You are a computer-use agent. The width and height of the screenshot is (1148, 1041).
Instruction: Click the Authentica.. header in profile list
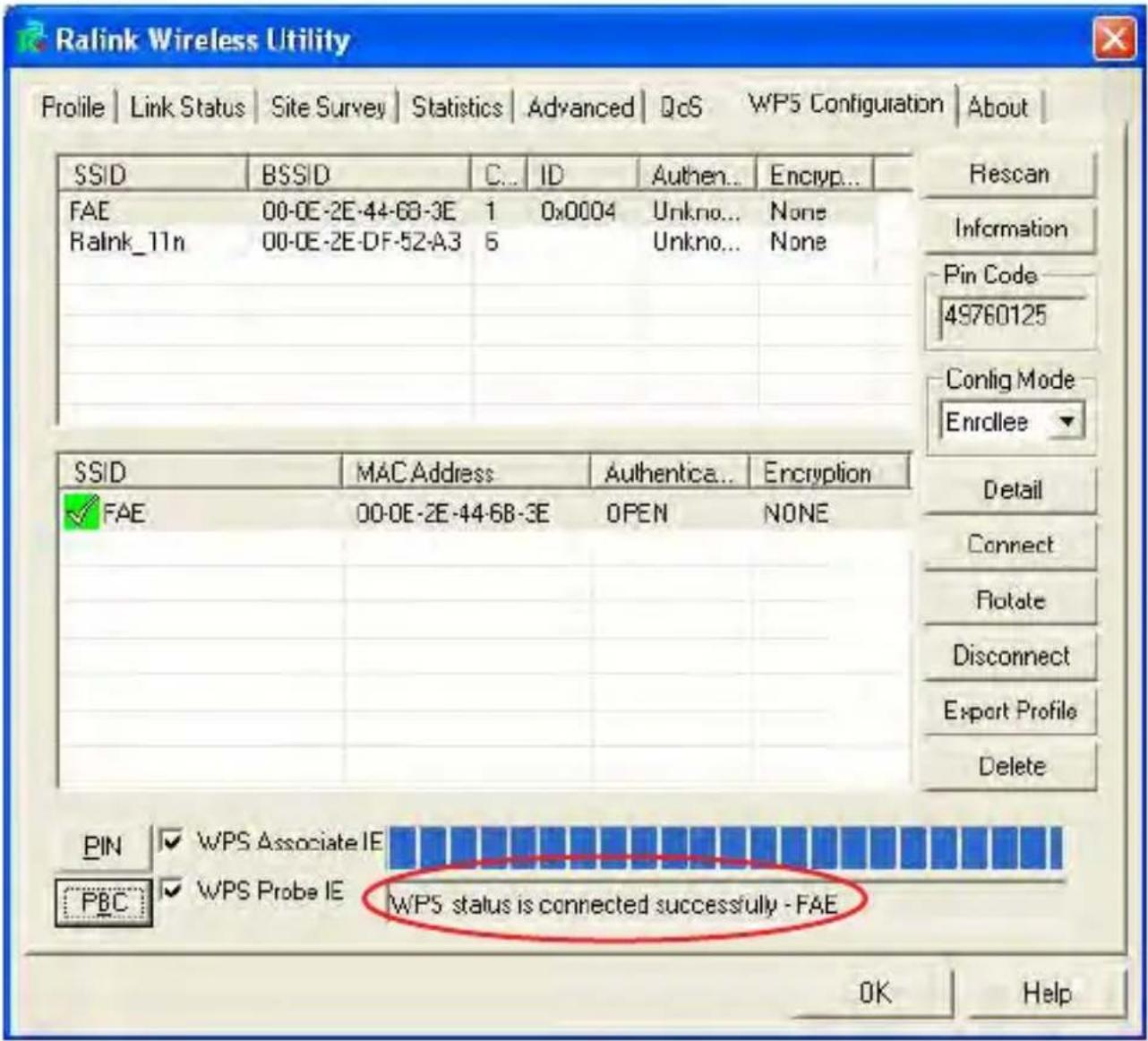(x=669, y=472)
